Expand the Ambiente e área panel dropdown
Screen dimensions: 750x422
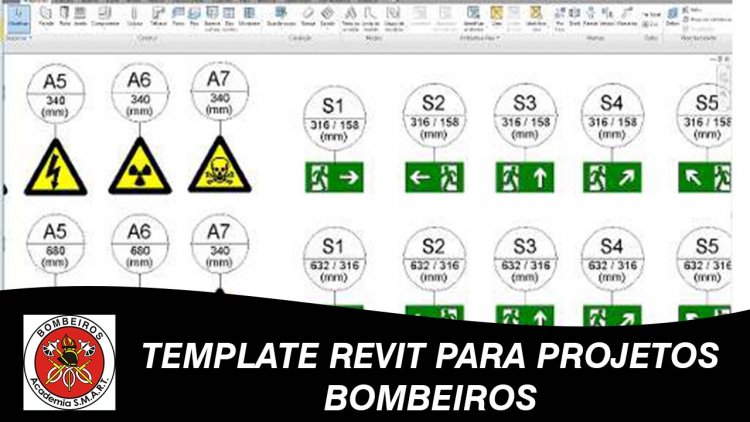[480, 38]
